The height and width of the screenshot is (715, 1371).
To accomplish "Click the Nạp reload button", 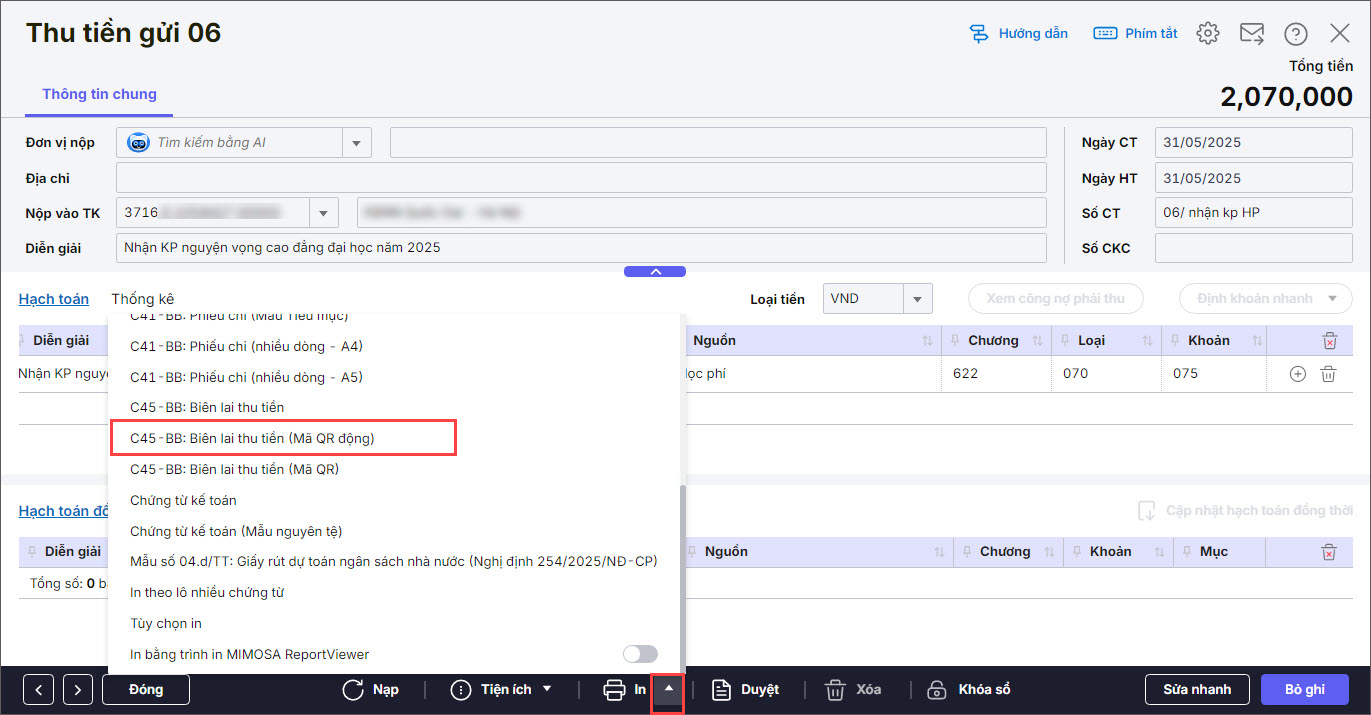I will 370,689.
